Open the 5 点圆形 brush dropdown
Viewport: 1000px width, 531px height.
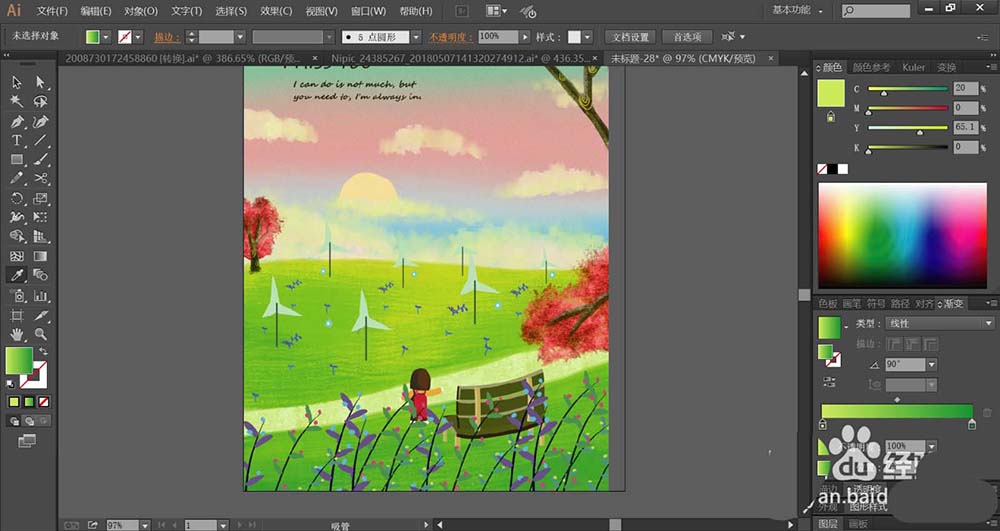click(416, 37)
